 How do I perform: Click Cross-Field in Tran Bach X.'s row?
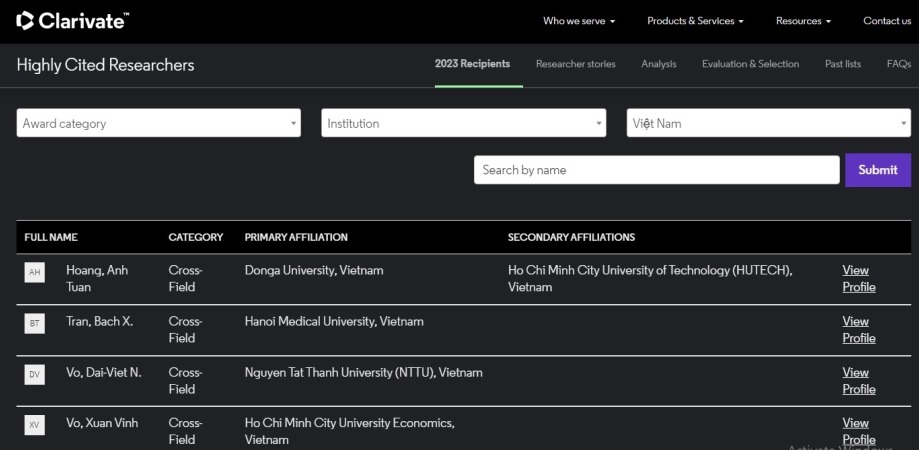tap(185, 330)
